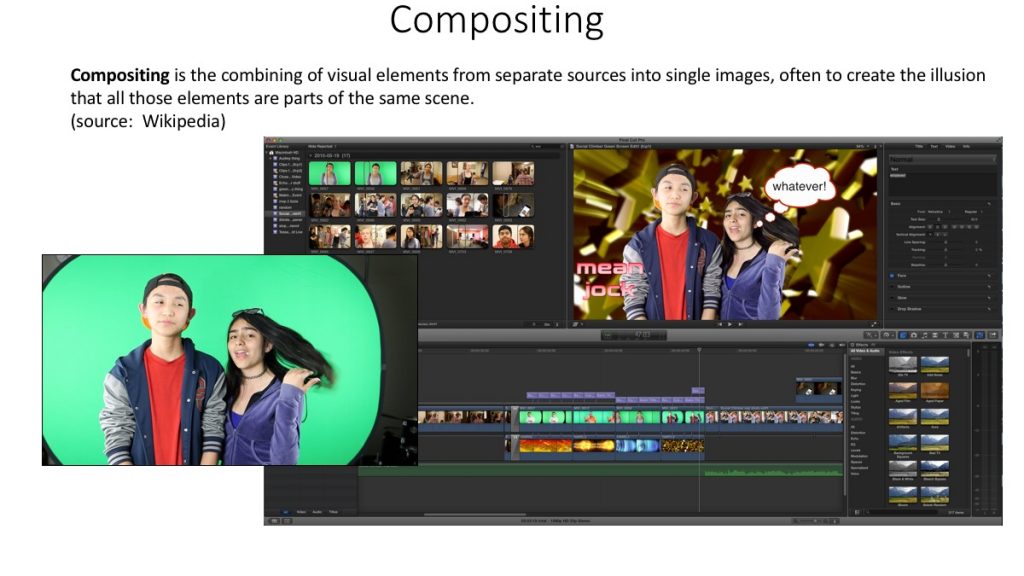1024x576 pixels.
Task: Toggle the Effects browser toolbar icon
Action: click(903, 335)
